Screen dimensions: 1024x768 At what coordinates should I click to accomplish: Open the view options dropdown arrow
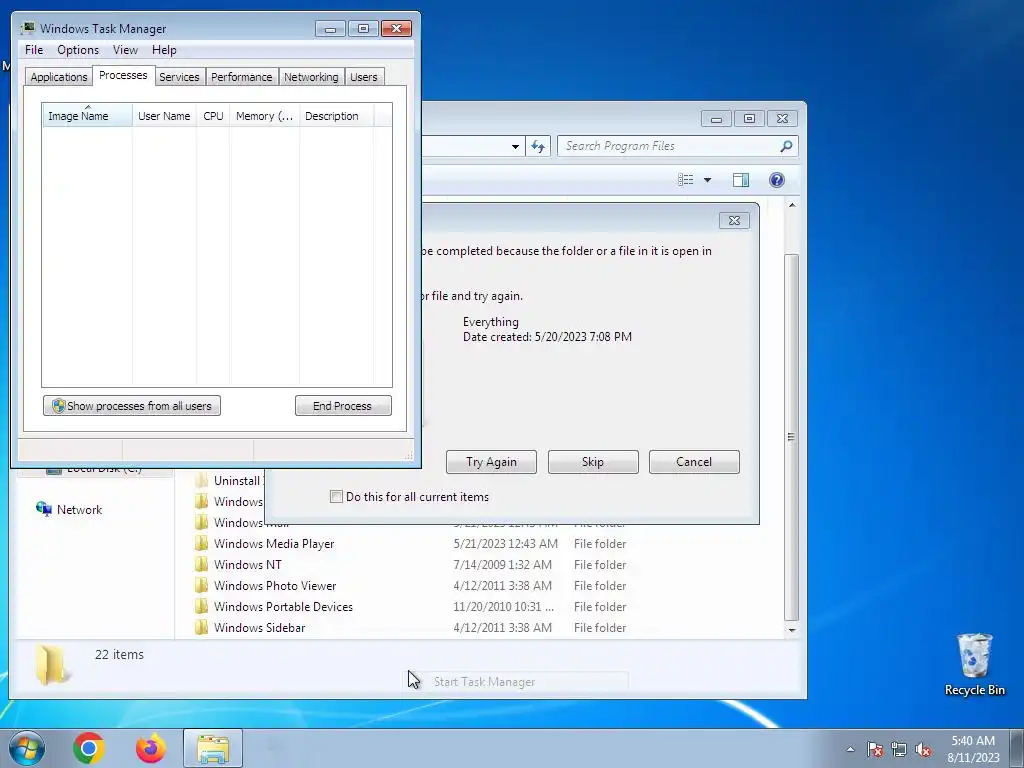click(707, 180)
